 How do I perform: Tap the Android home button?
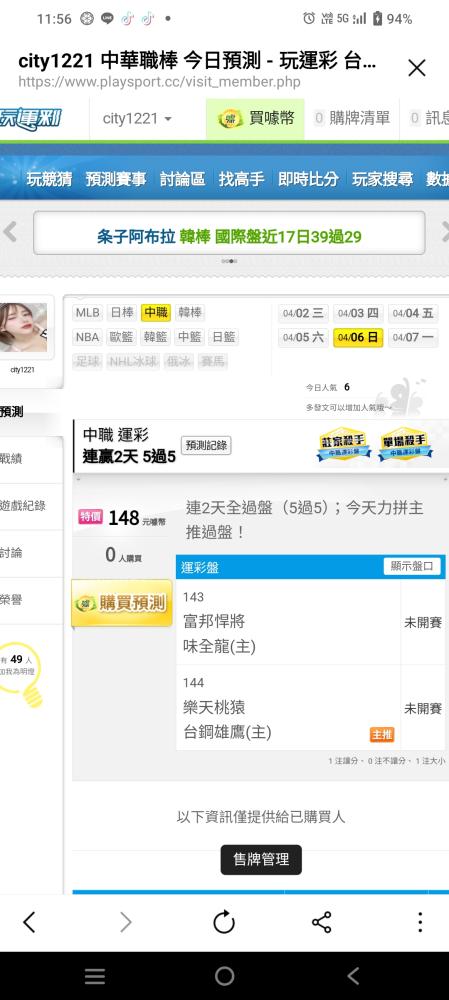224,976
